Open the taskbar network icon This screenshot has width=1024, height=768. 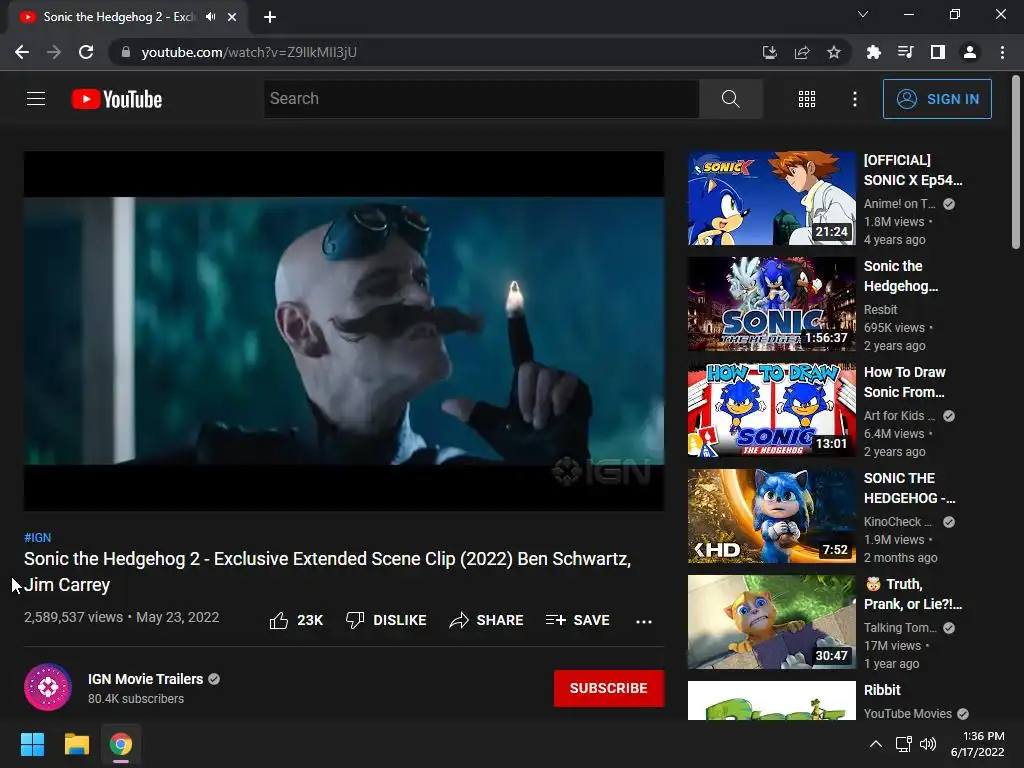[x=904, y=744]
